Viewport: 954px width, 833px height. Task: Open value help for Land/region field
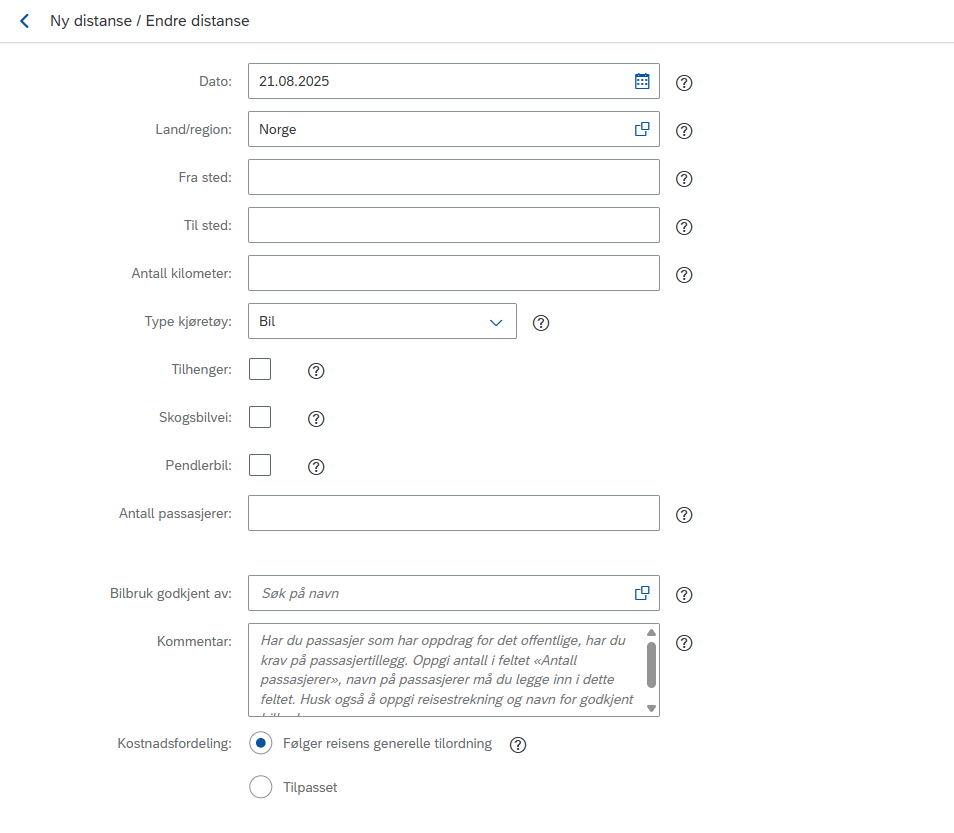coord(642,129)
